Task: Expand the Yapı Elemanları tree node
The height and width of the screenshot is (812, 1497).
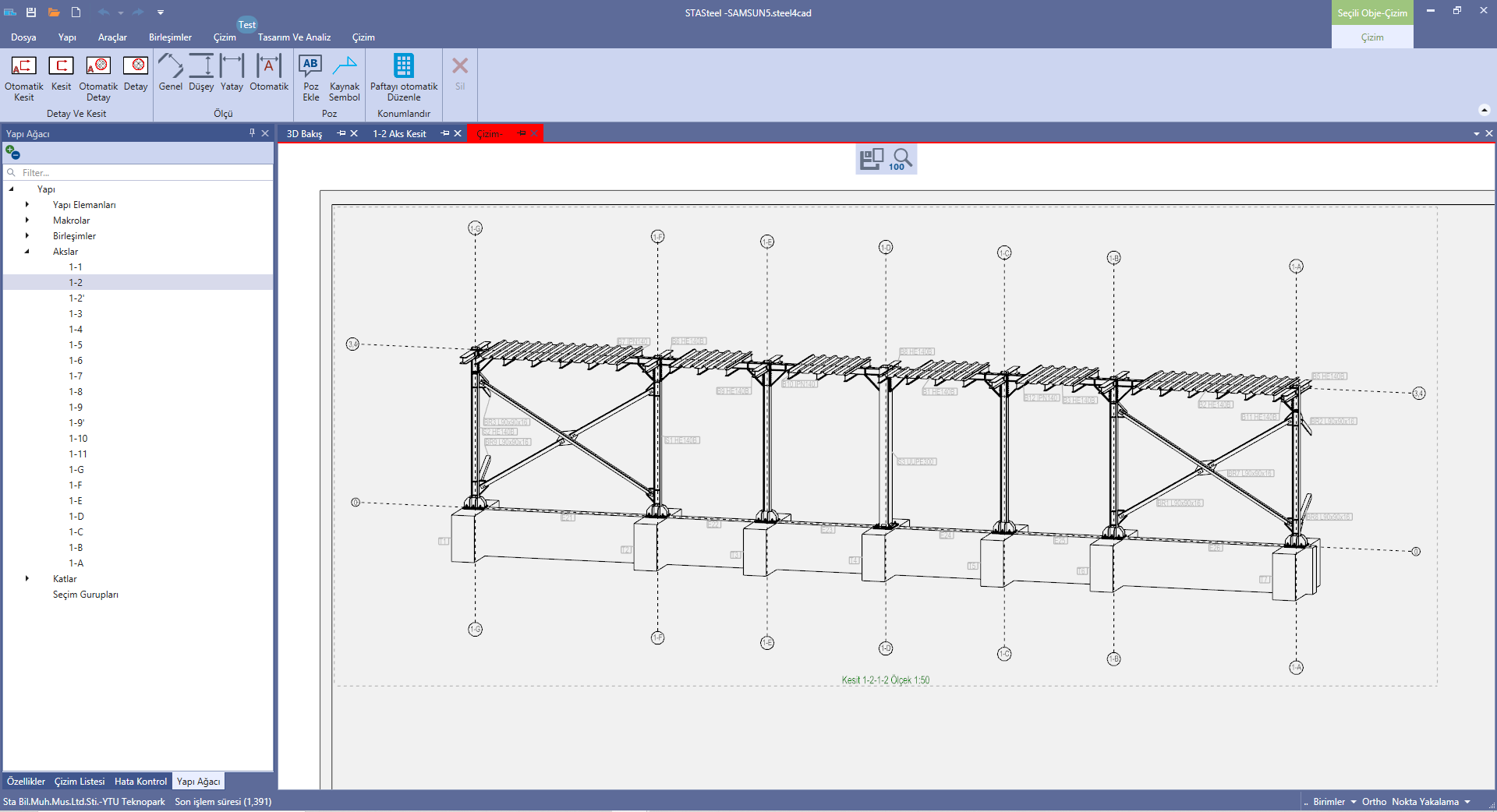Action: [27, 205]
